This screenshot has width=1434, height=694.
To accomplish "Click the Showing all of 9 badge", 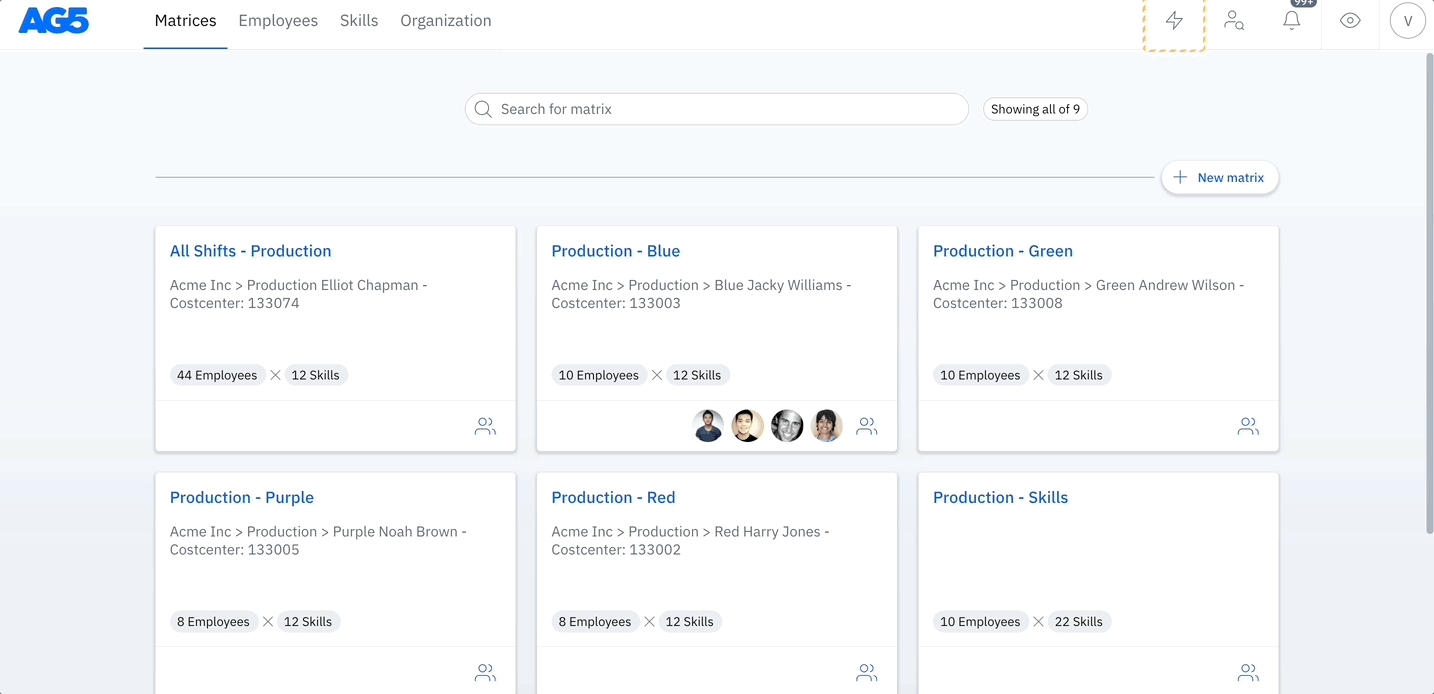I will 1035,109.
